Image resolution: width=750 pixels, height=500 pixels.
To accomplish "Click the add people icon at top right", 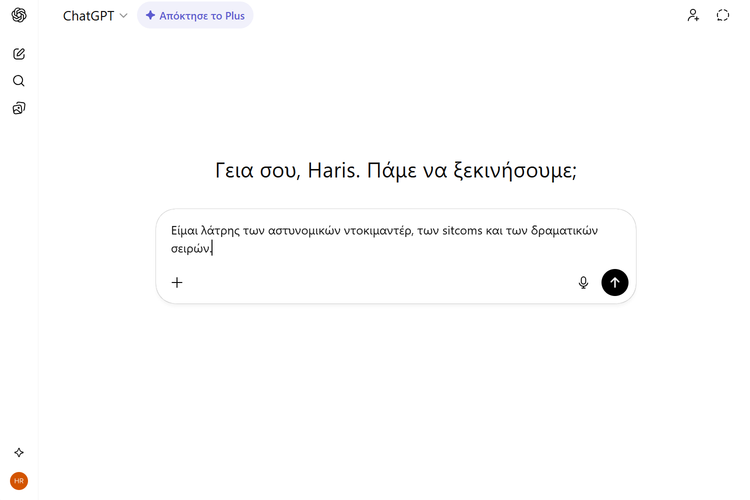I will [693, 16].
